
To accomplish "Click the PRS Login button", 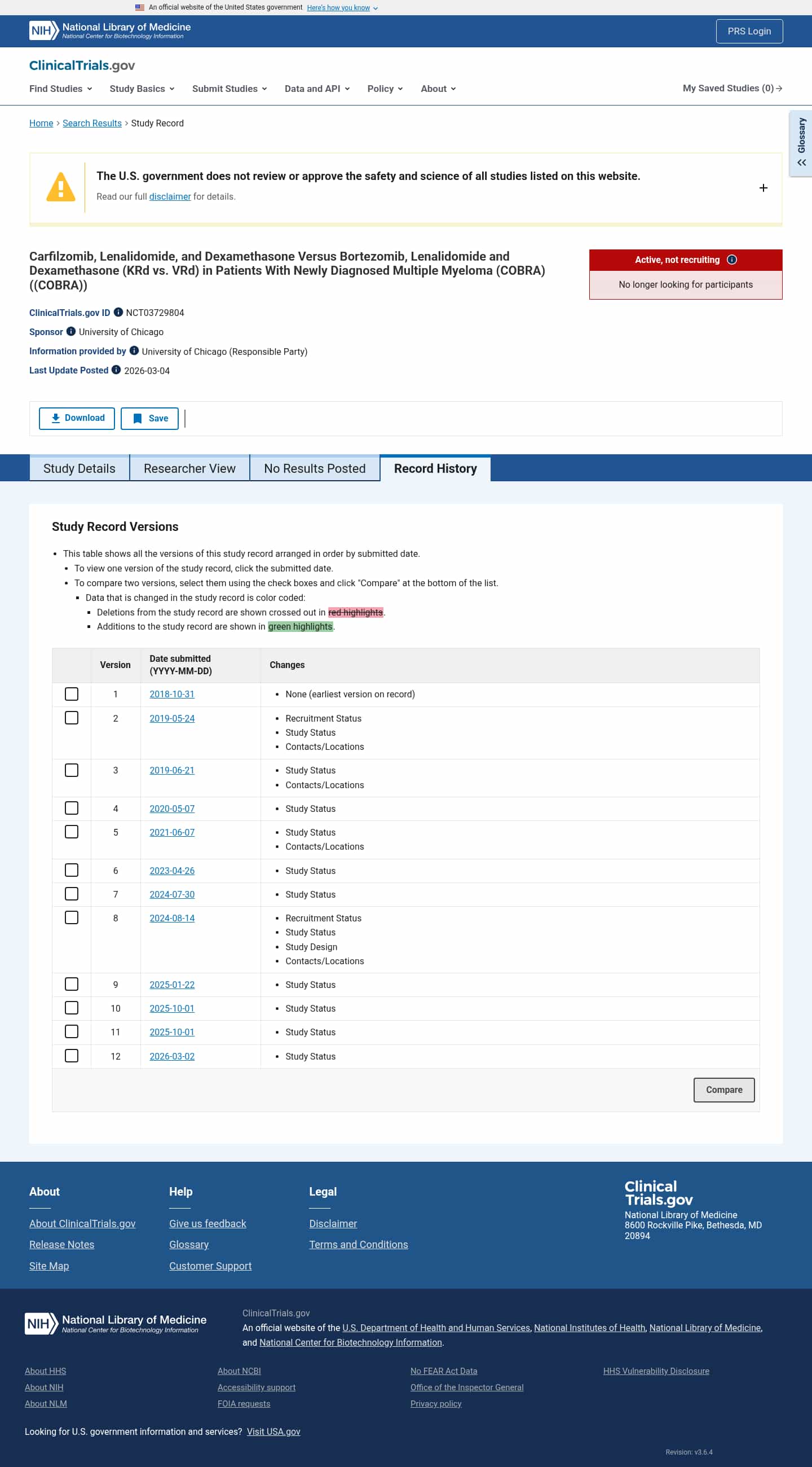I will click(x=749, y=32).
